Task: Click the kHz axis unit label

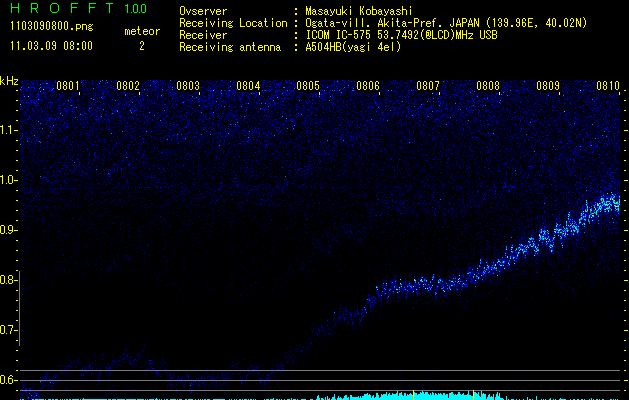Action: tap(9, 81)
